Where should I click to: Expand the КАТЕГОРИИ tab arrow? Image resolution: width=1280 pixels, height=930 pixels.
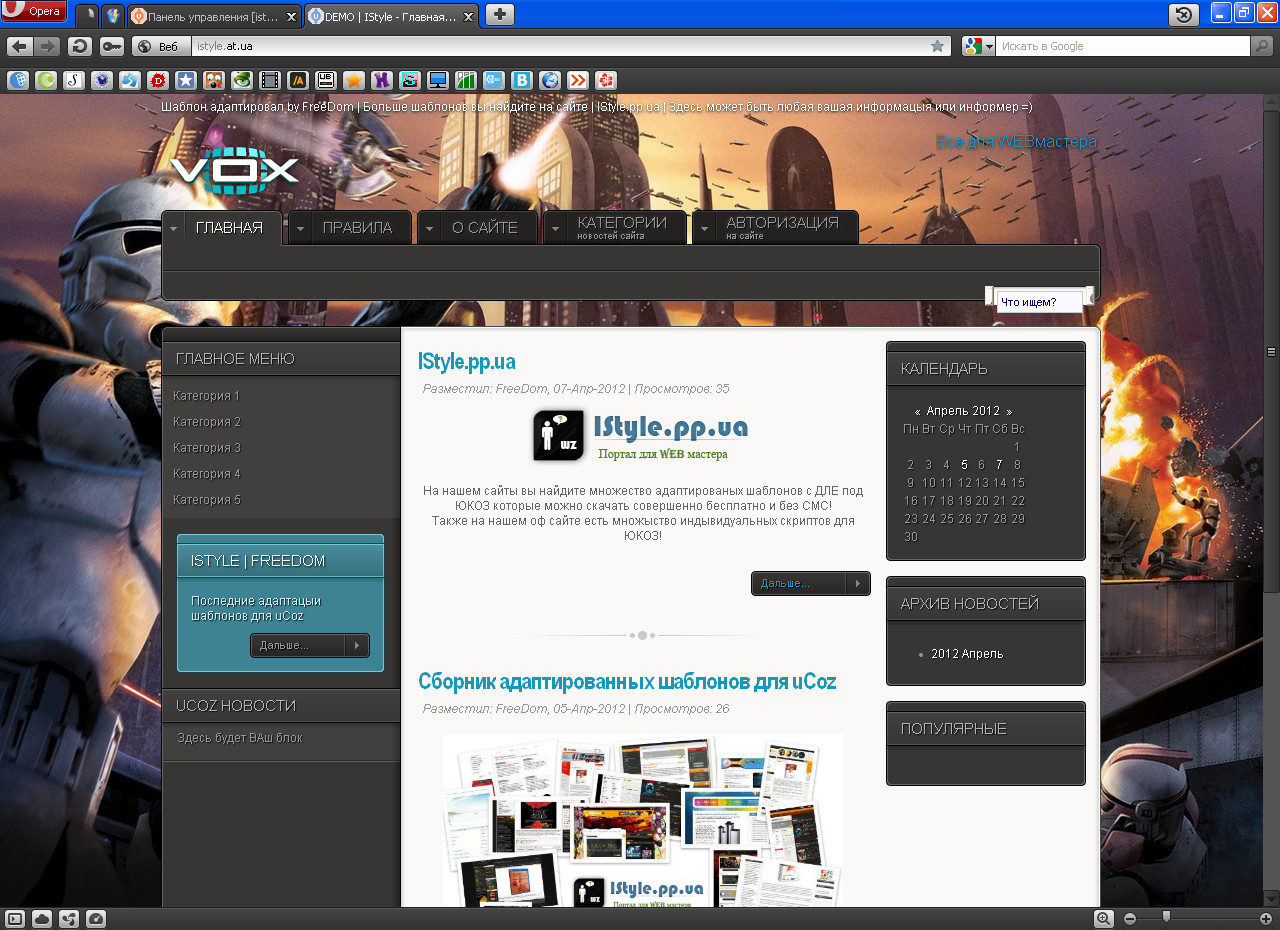pos(557,228)
